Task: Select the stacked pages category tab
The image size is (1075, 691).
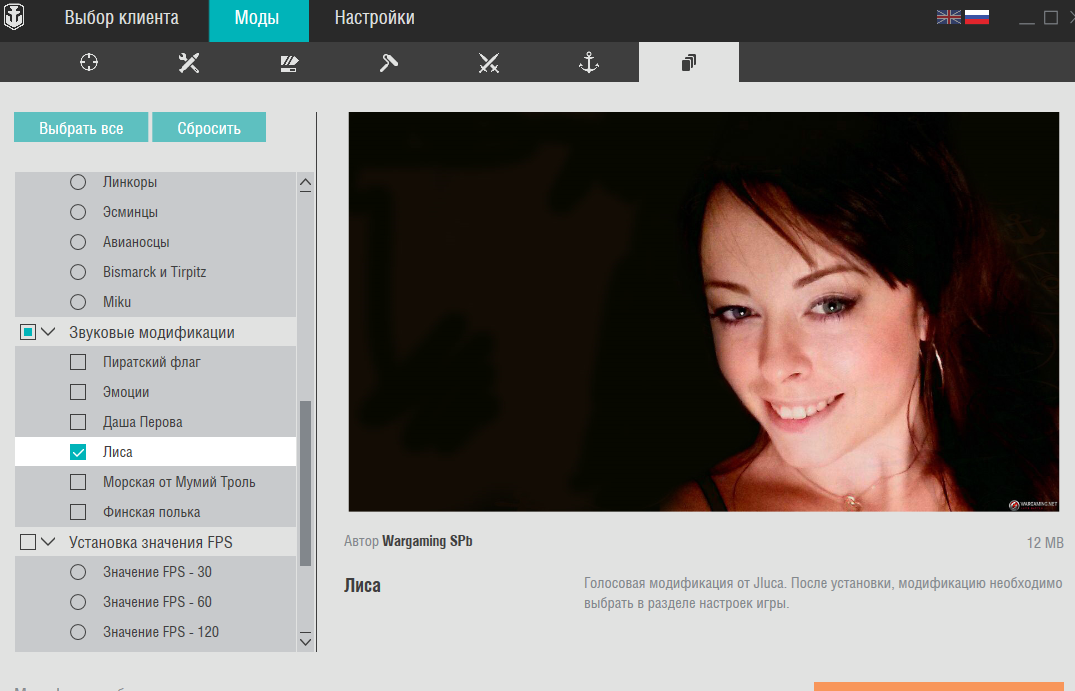Action: (x=688, y=63)
